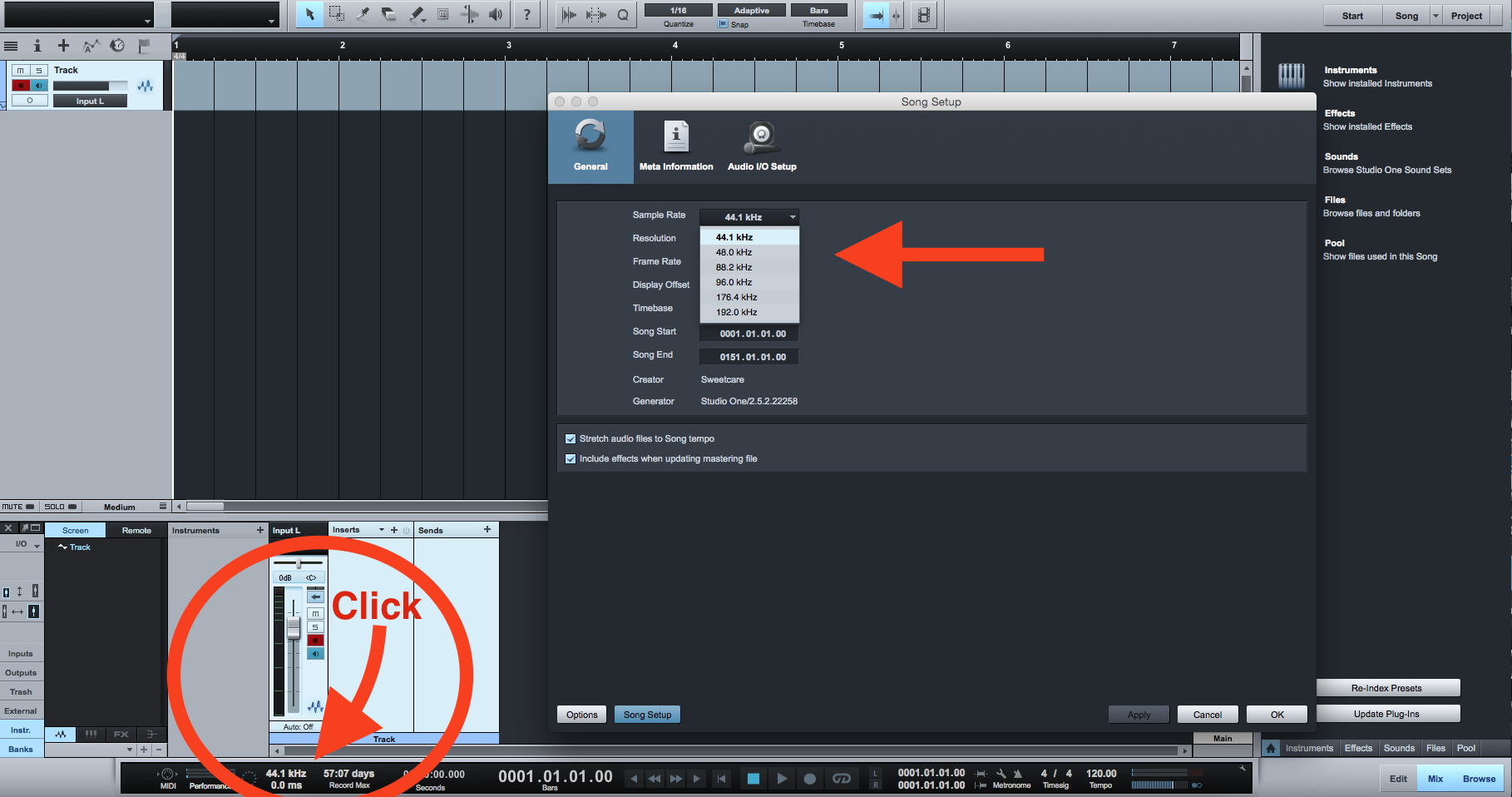The height and width of the screenshot is (797, 1512).
Task: Activate the Listen speaker tool
Action: [496, 14]
